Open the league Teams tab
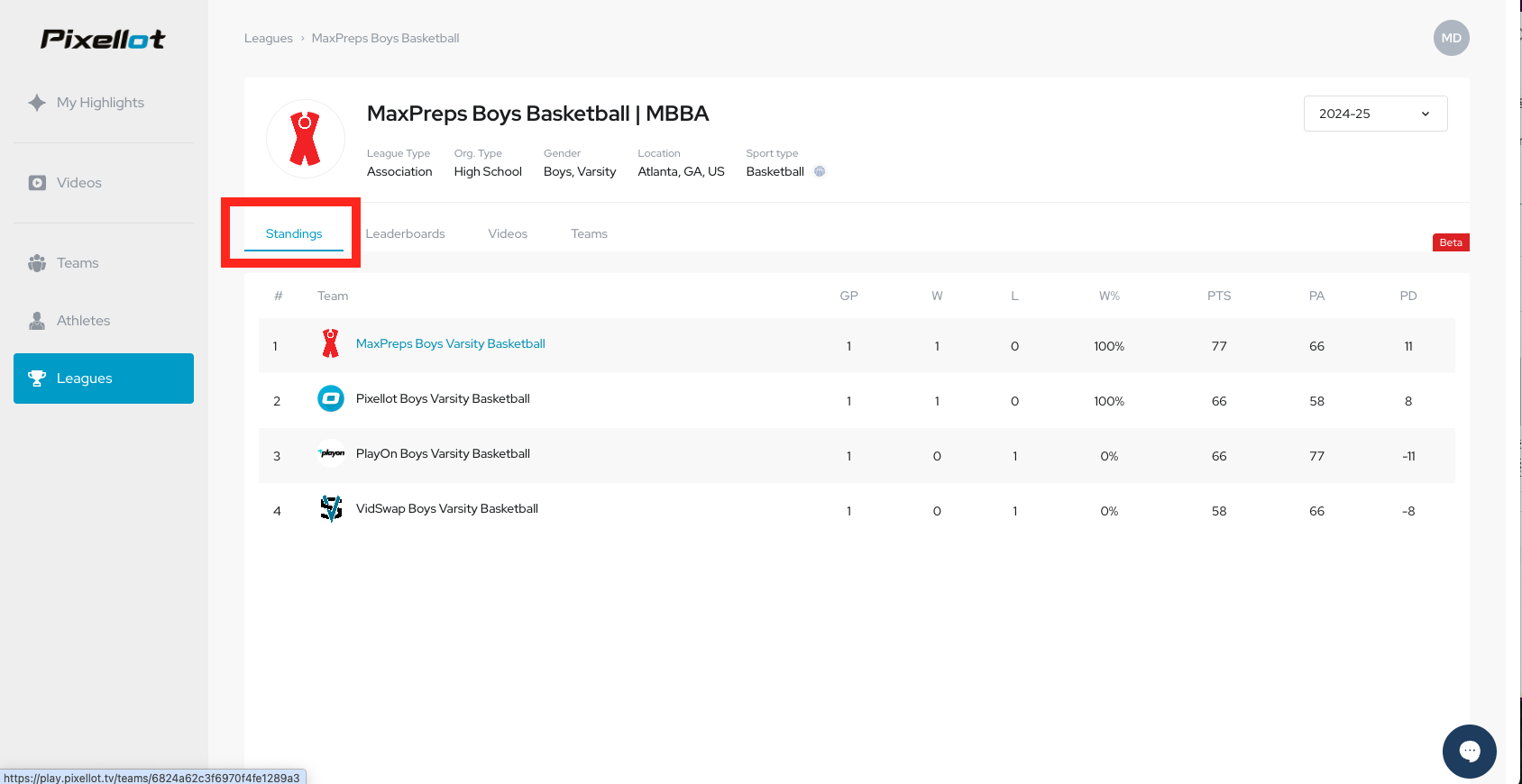The height and width of the screenshot is (784, 1522). click(x=589, y=233)
